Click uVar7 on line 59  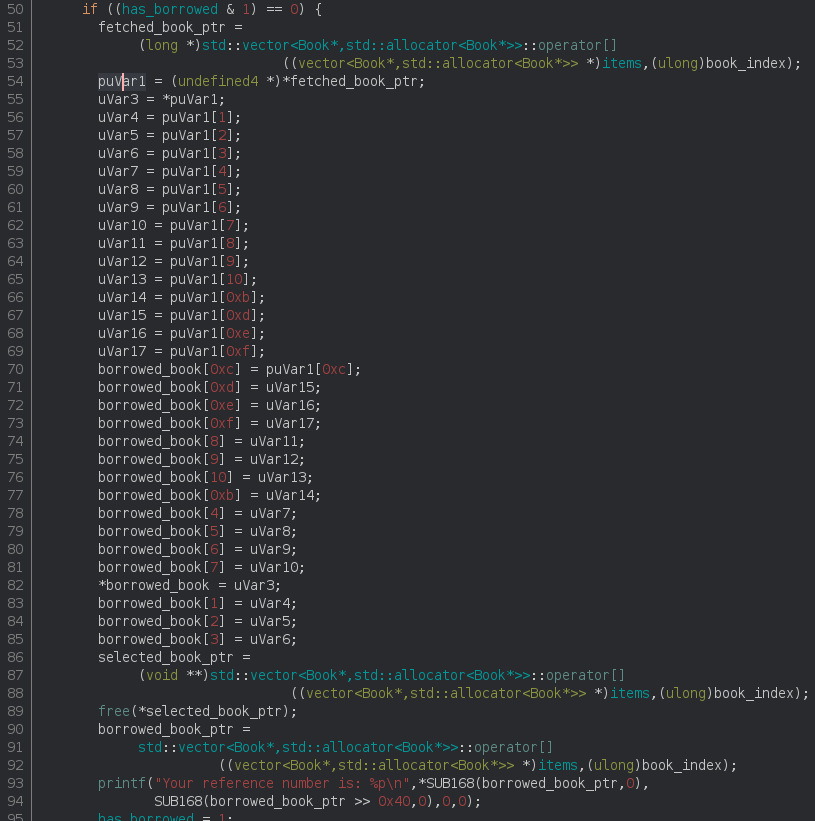[x=118, y=171]
